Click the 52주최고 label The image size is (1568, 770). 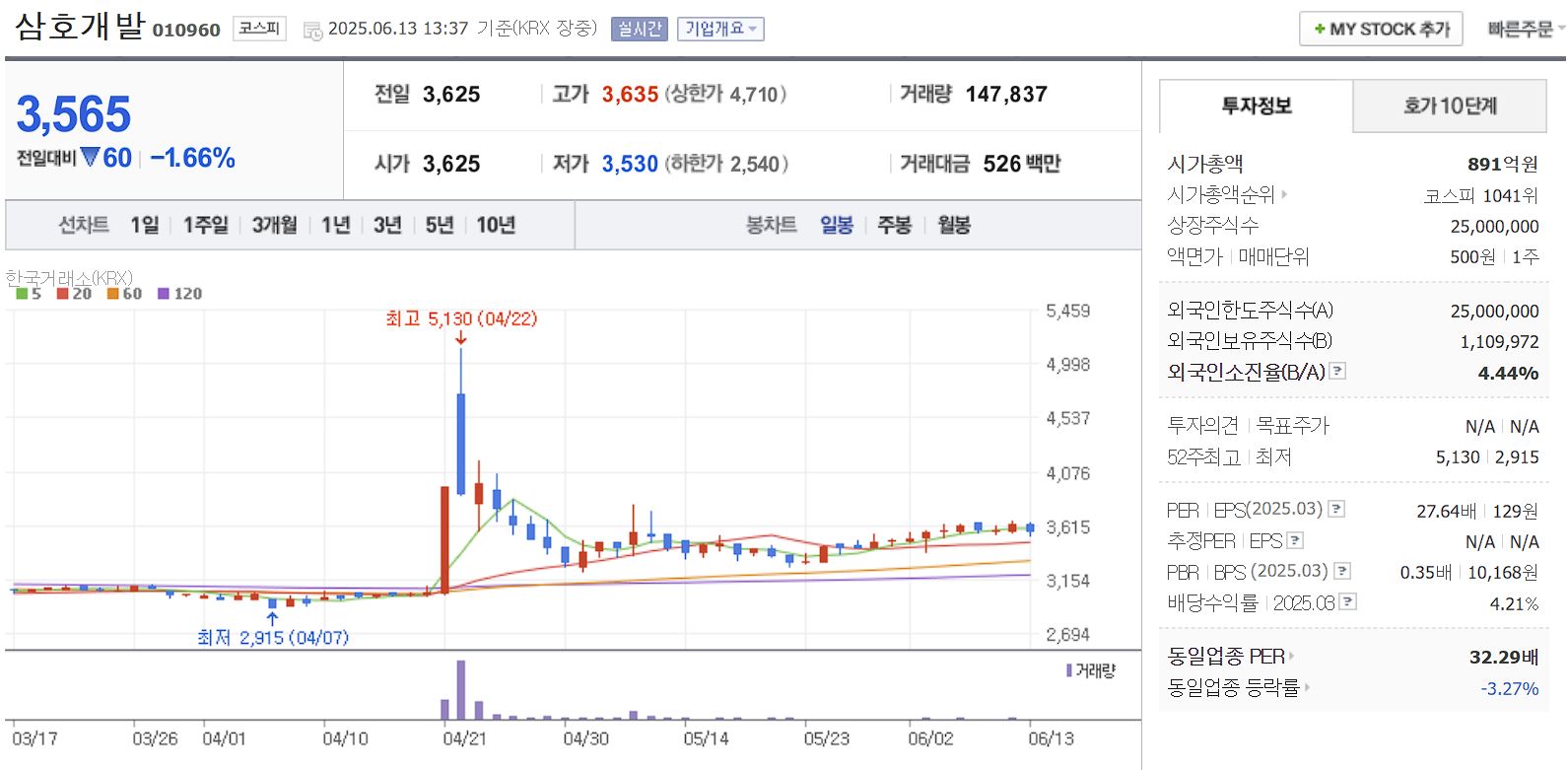coord(1203,456)
